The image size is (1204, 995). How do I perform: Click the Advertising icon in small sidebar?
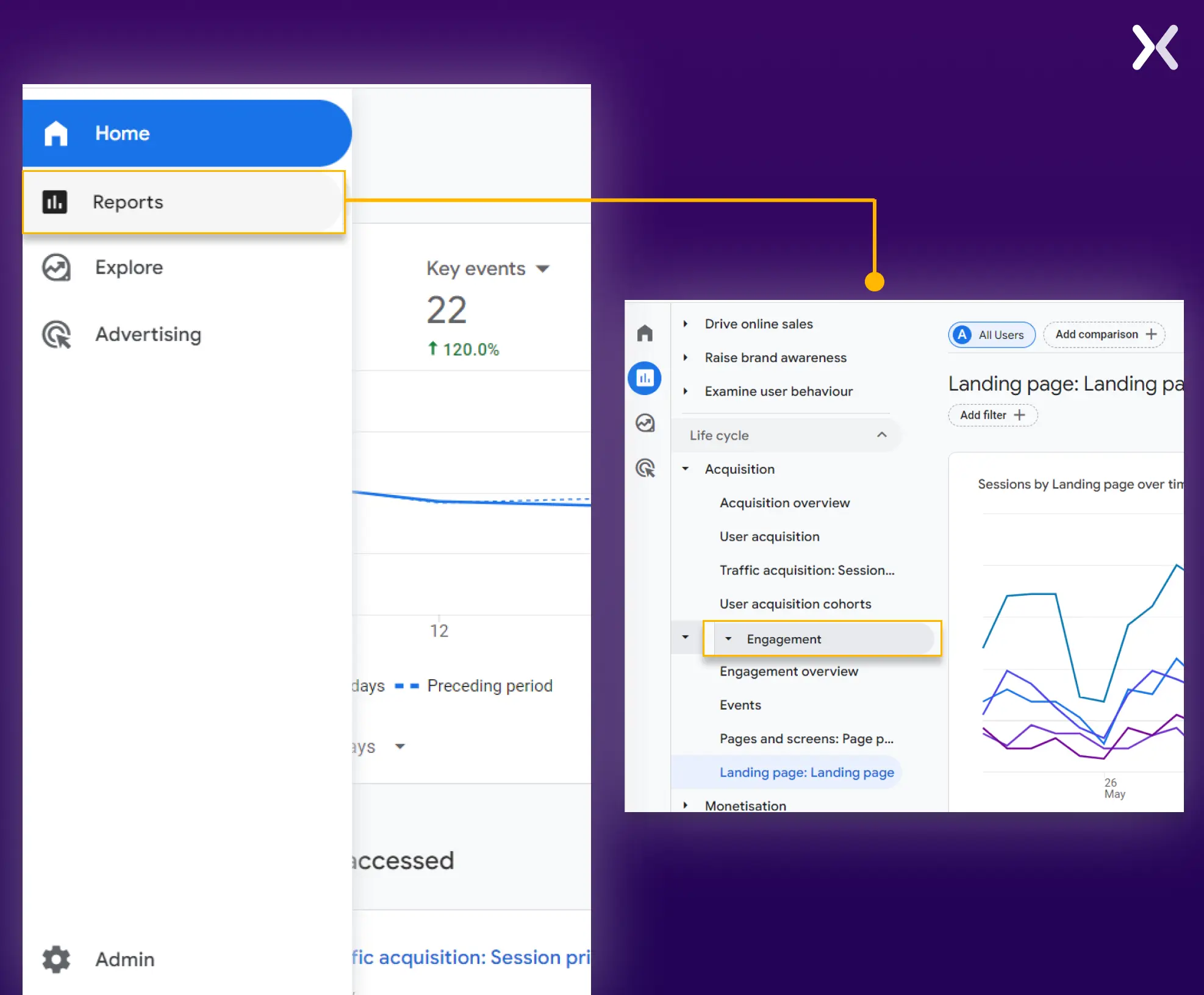pyautogui.click(x=645, y=468)
